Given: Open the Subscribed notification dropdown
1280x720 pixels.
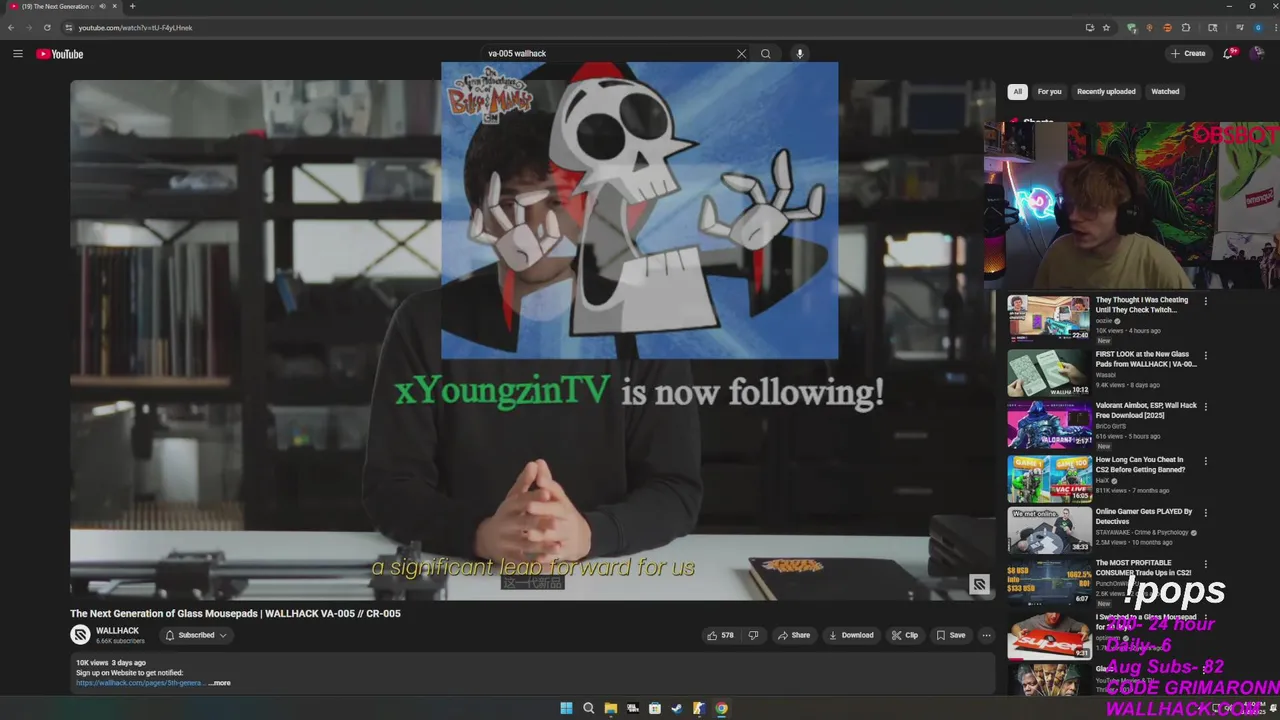Looking at the screenshot, I should tap(196, 635).
